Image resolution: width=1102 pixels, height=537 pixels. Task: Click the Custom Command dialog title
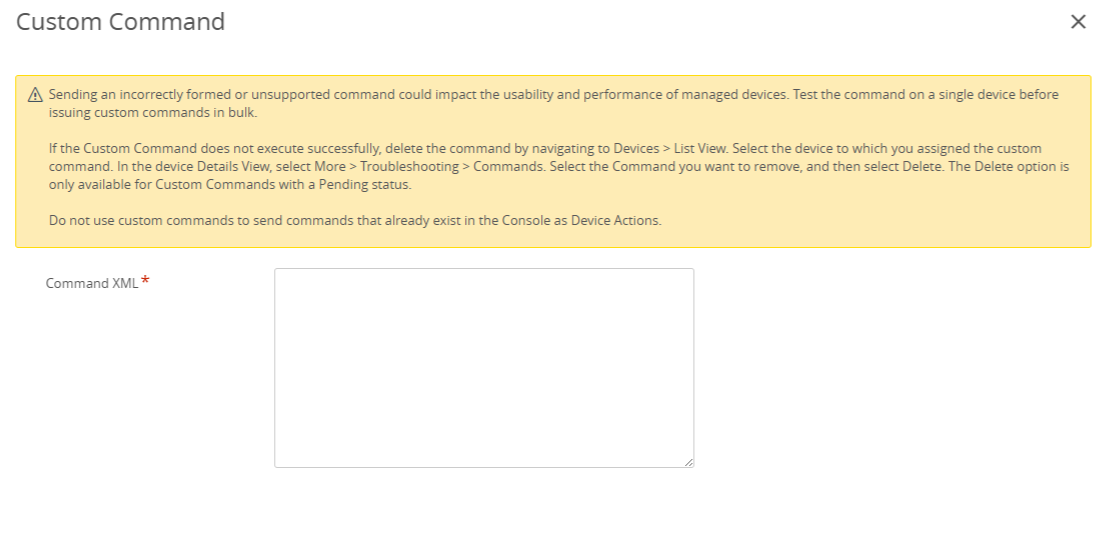pos(121,22)
